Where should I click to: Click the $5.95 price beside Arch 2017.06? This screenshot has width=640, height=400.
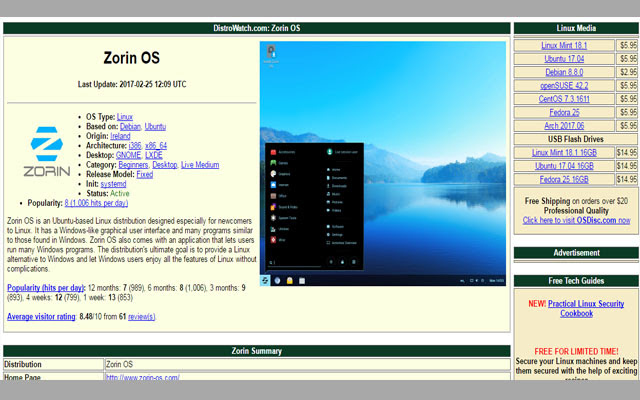coord(628,126)
